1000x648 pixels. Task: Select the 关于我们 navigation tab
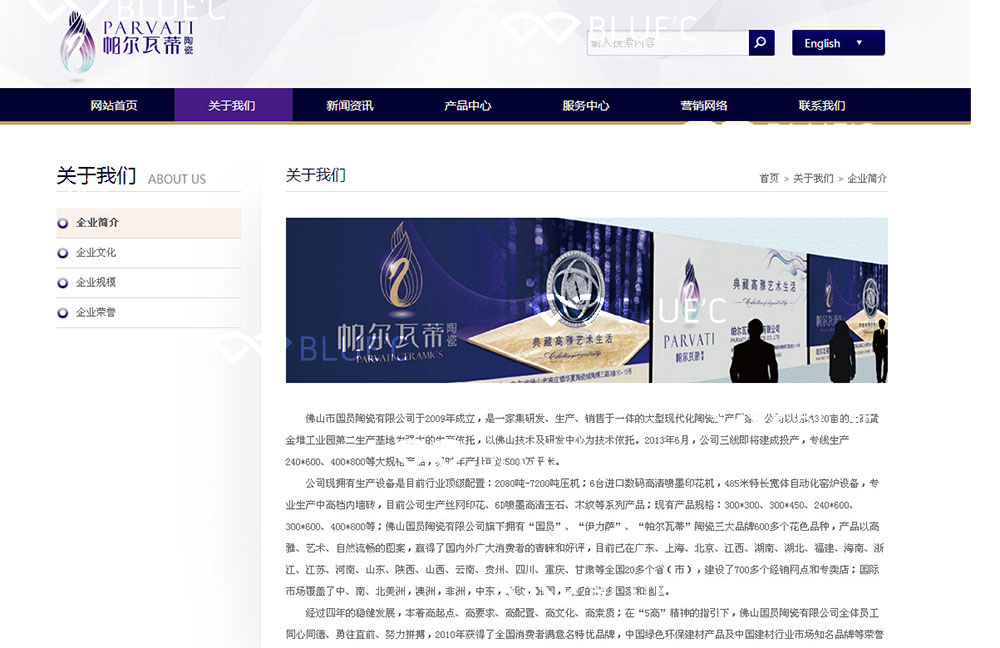(233, 105)
